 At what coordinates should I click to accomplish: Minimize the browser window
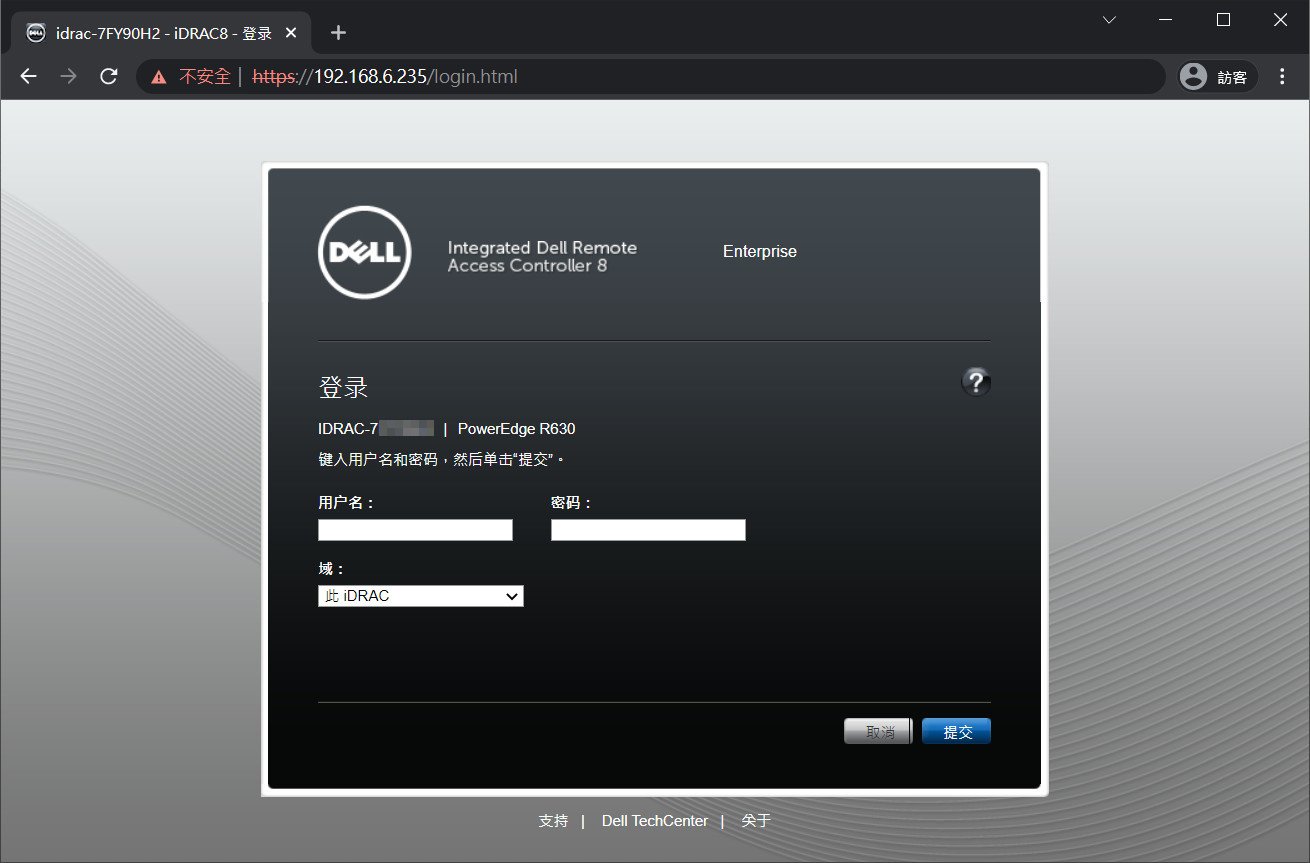(x=1166, y=20)
